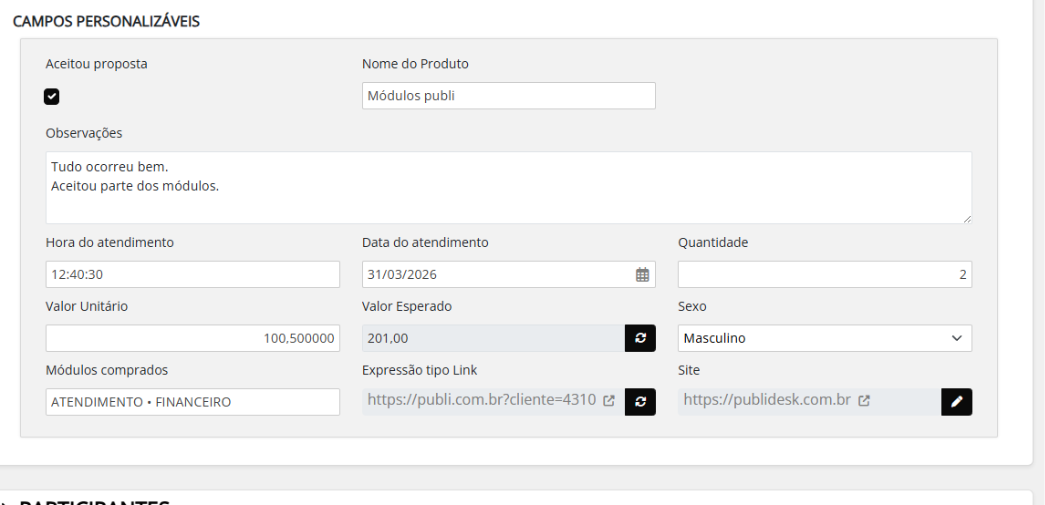Click the Valor Unitário input field

pos(193,338)
